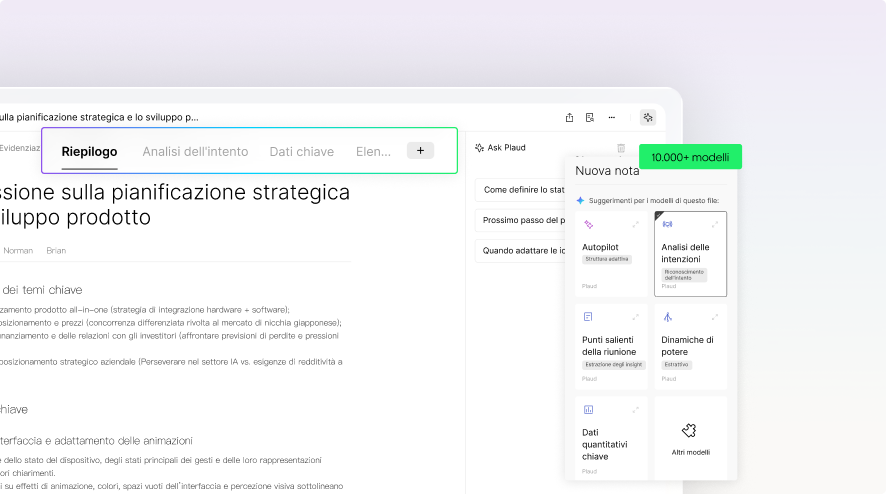Screen dimensions: 886x494
Task: Click the share/export icon in top toolbar
Action: 569,117
